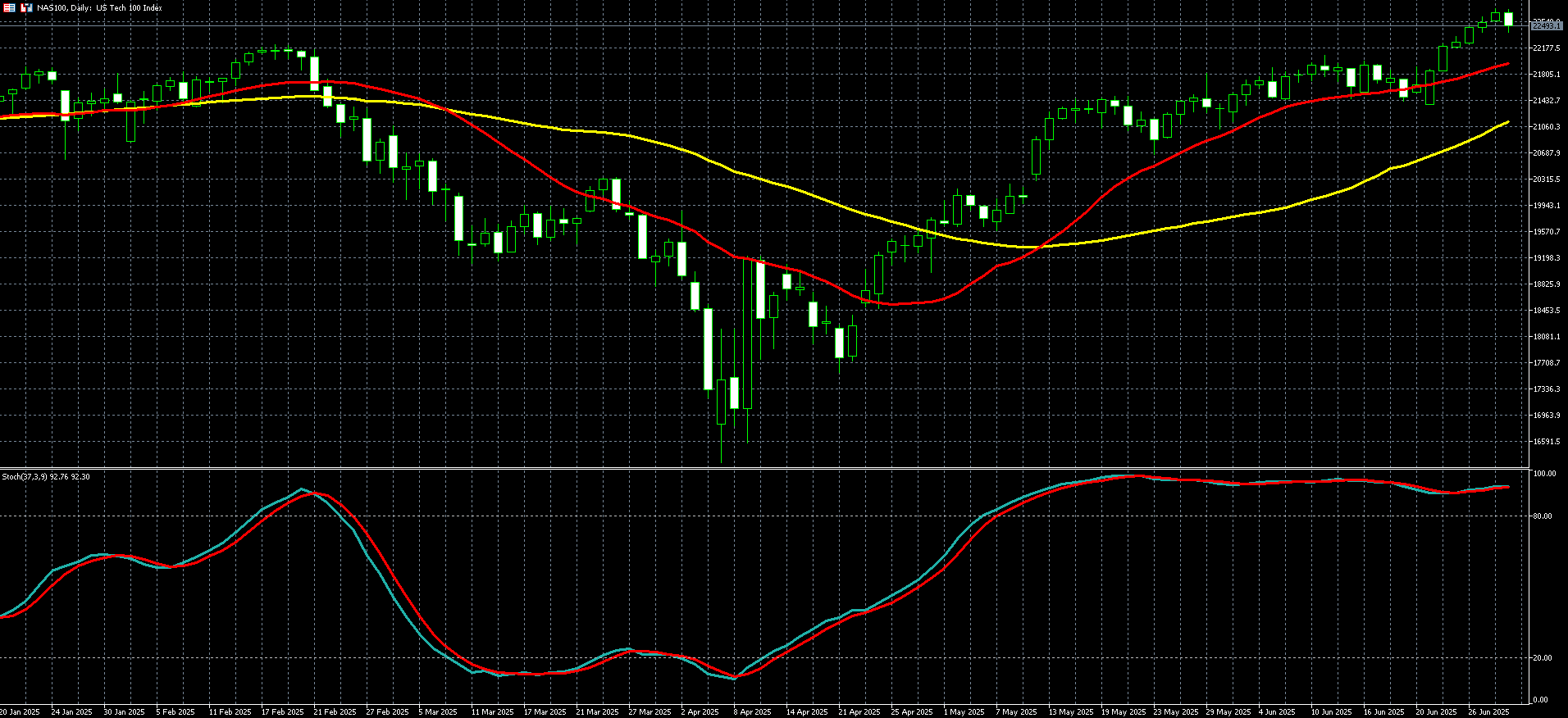Image resolution: width=1568 pixels, height=718 pixels.
Task: Click the highlighted current price tag 22493.1
Action: tap(1547, 26)
